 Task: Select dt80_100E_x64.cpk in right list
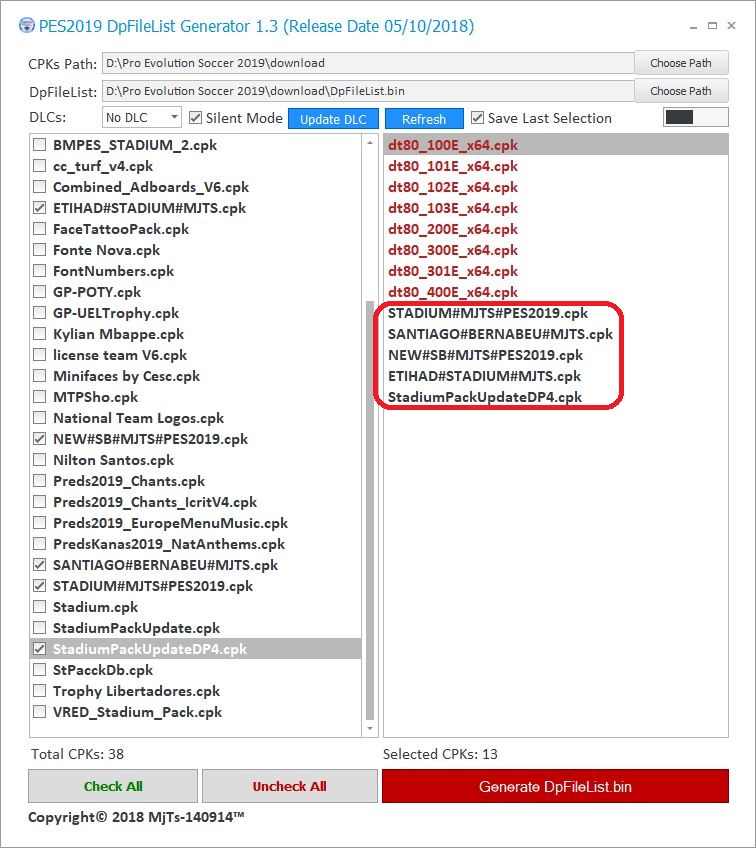tap(556, 145)
